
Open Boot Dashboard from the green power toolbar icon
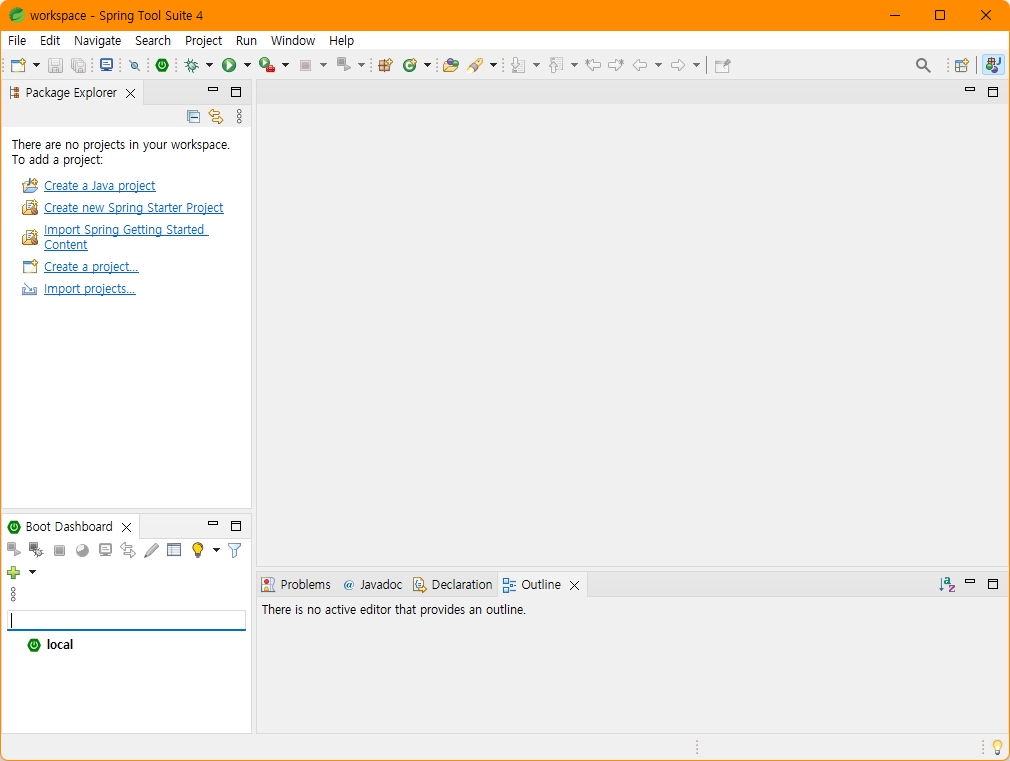162,65
